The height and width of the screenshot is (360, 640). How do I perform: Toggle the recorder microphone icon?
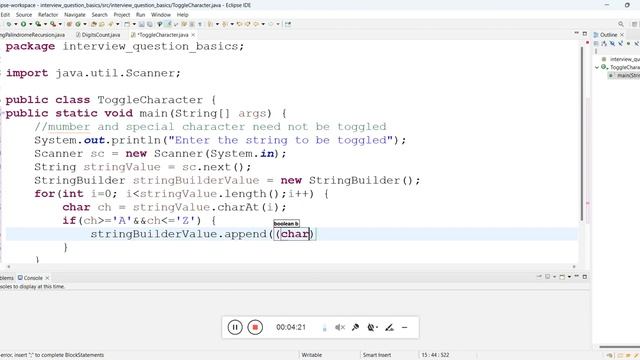coord(356,327)
